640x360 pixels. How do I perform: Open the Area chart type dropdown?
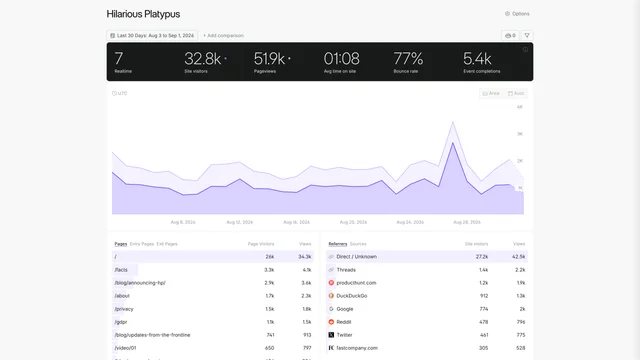(491, 93)
